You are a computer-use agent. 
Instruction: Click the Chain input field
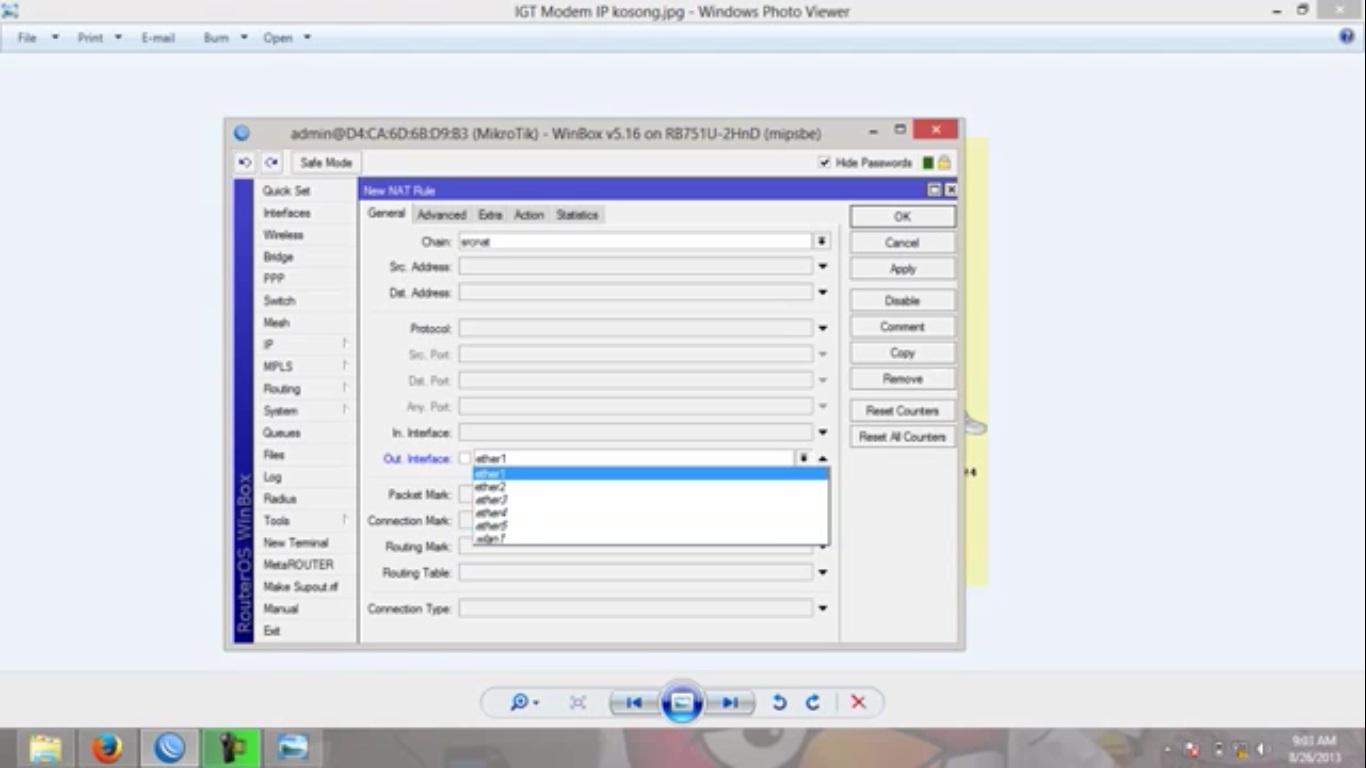[635, 241]
